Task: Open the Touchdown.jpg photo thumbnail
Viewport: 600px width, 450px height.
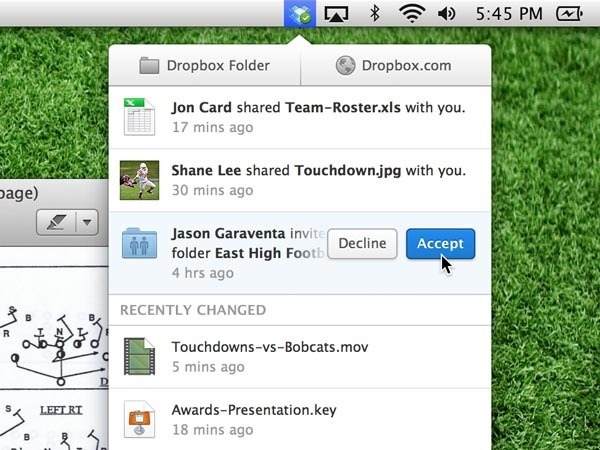Action: tap(139, 180)
